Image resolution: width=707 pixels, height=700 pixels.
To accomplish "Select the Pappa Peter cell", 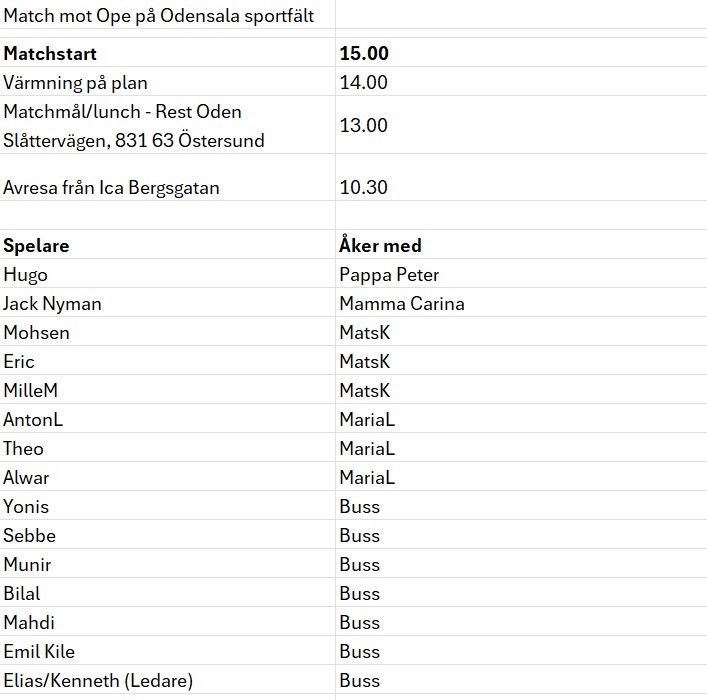I will click(521, 274).
